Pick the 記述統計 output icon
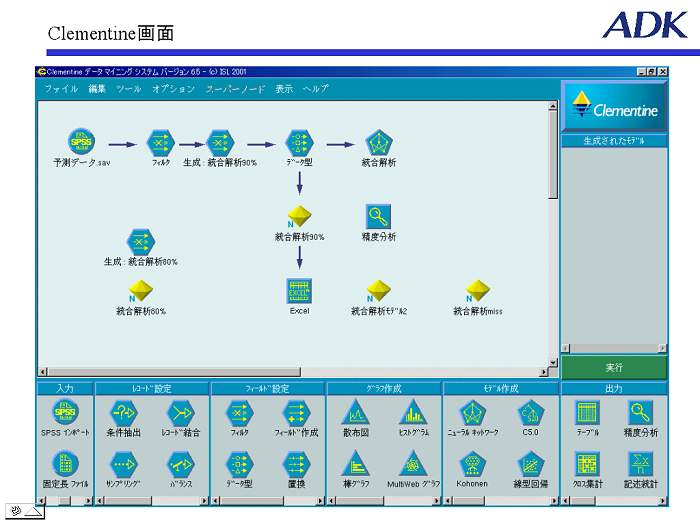The height and width of the screenshot is (525, 700). tap(641, 464)
